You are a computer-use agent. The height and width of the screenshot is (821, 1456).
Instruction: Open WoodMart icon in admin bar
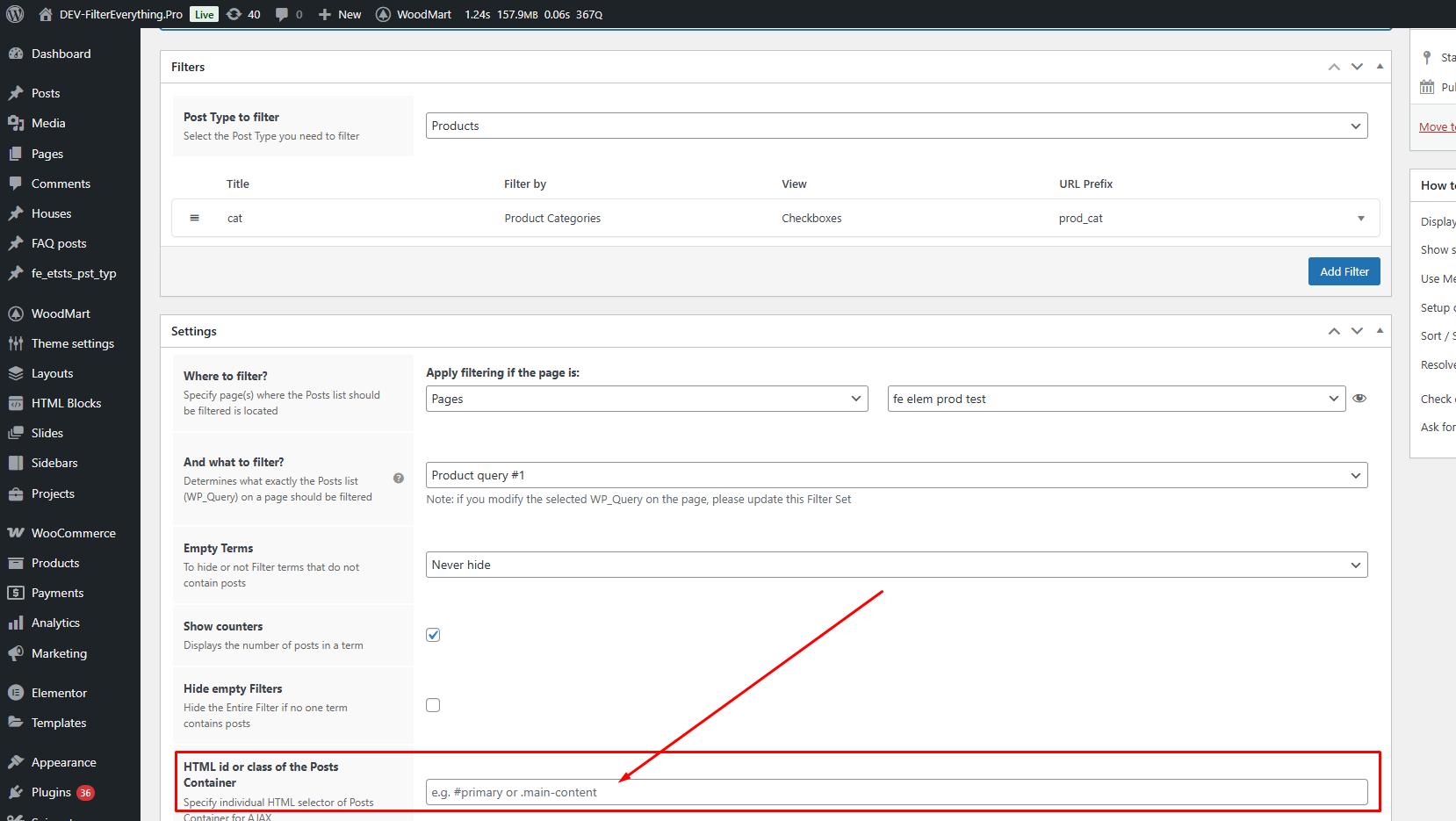pyautogui.click(x=384, y=14)
